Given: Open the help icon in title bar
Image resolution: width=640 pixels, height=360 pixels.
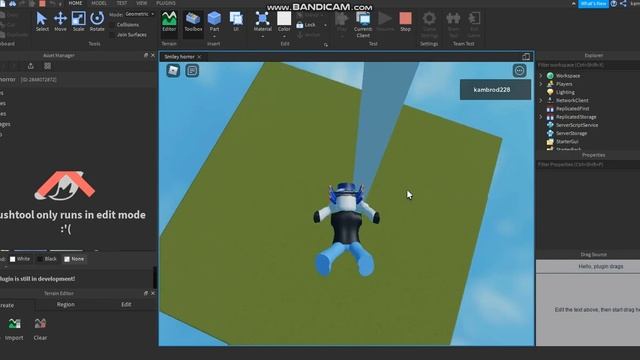Looking at the screenshot, I should click(x=614, y=3).
